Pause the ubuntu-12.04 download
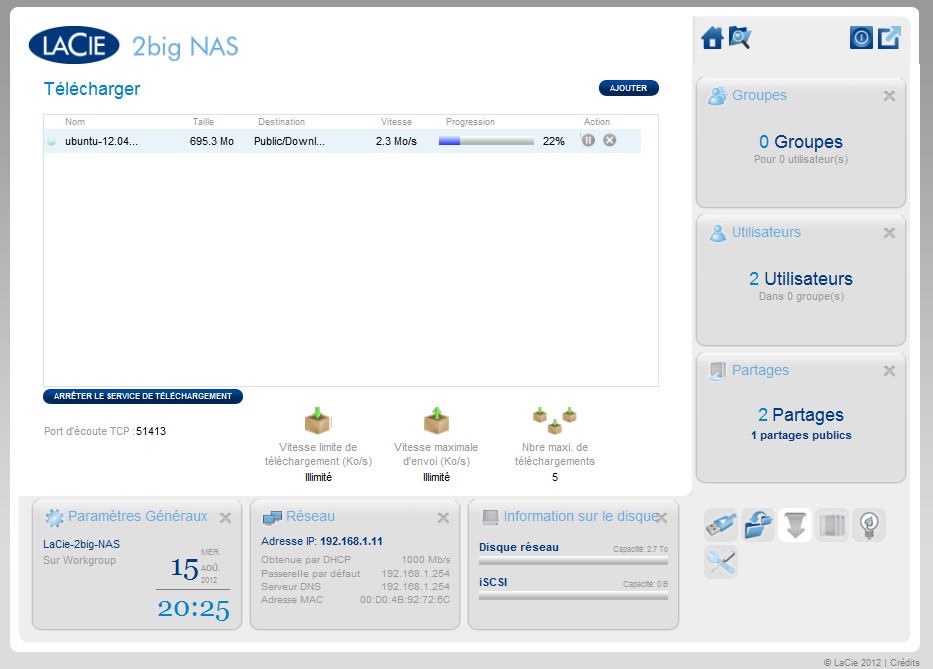 click(588, 140)
